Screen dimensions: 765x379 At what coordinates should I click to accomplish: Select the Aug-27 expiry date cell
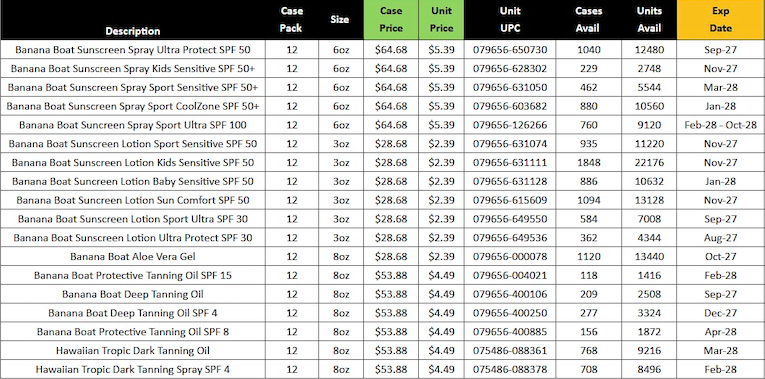tap(721, 238)
